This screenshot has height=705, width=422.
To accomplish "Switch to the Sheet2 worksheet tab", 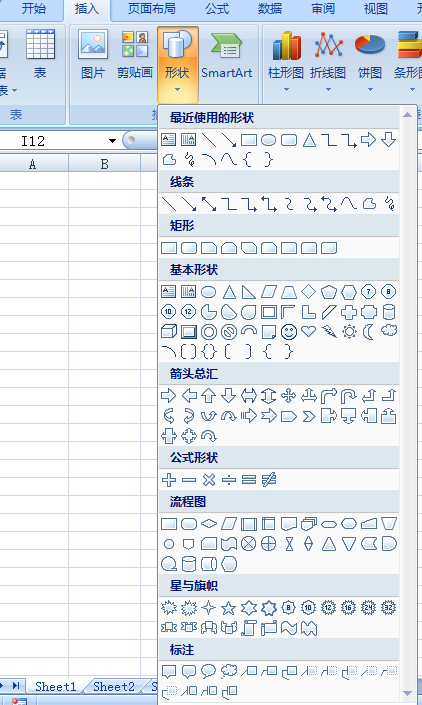I will [114, 687].
